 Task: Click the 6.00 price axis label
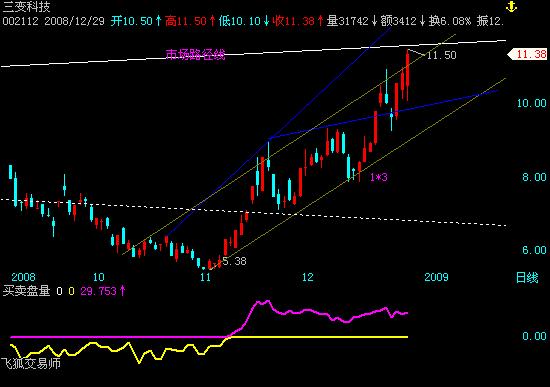point(534,250)
